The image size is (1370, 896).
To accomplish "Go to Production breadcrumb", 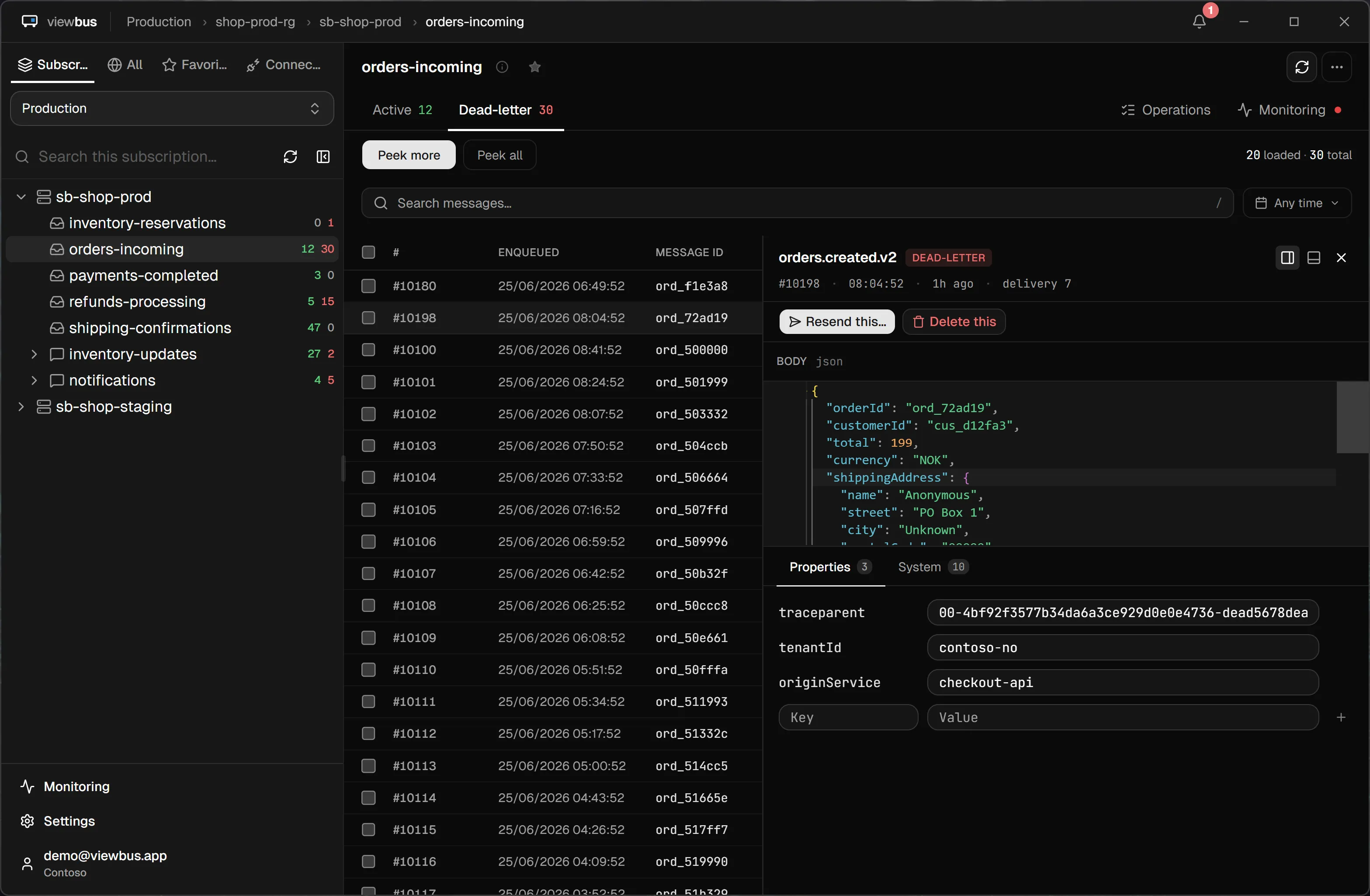I will pyautogui.click(x=159, y=22).
